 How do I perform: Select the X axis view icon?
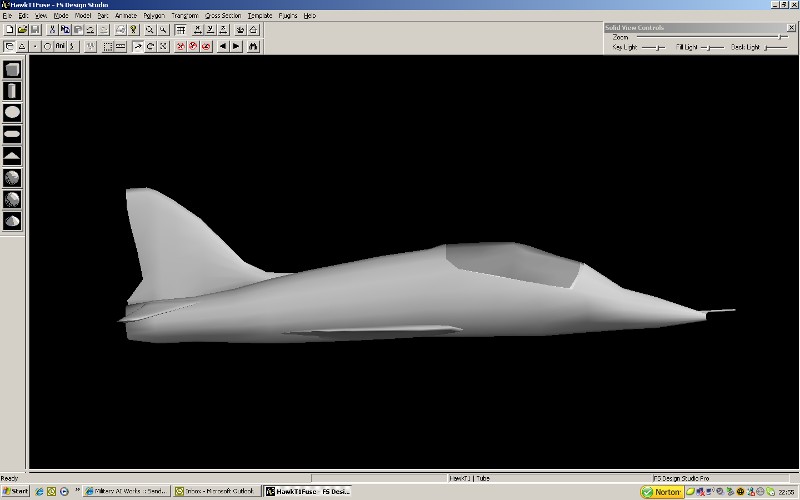tap(197, 30)
